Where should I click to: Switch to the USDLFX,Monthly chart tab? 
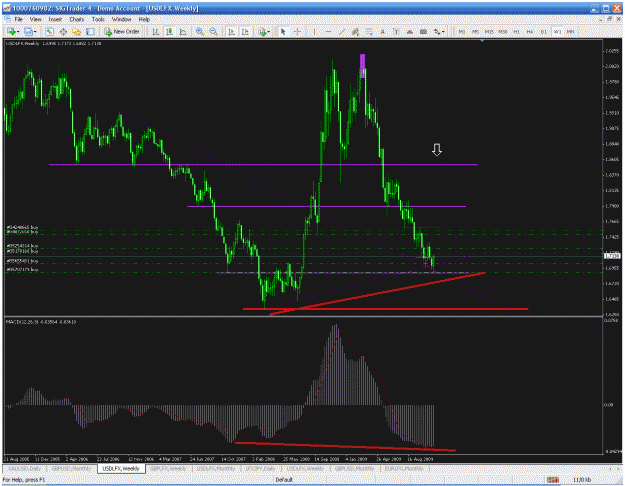tap(216, 469)
